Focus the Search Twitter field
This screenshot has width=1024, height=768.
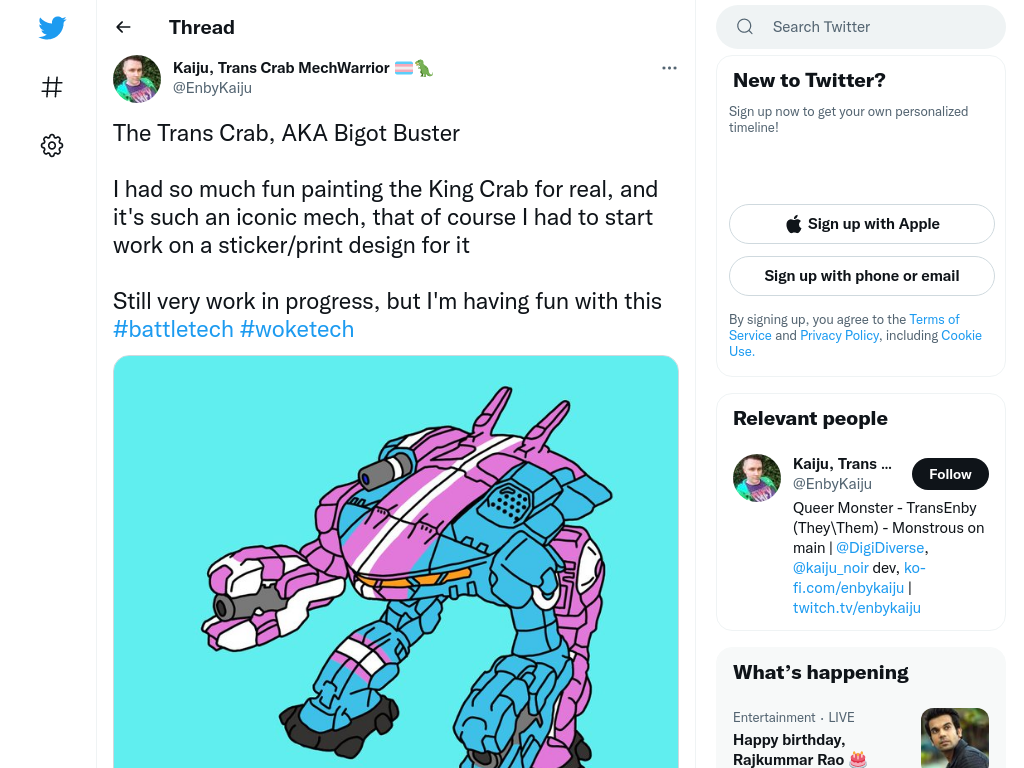point(861,27)
